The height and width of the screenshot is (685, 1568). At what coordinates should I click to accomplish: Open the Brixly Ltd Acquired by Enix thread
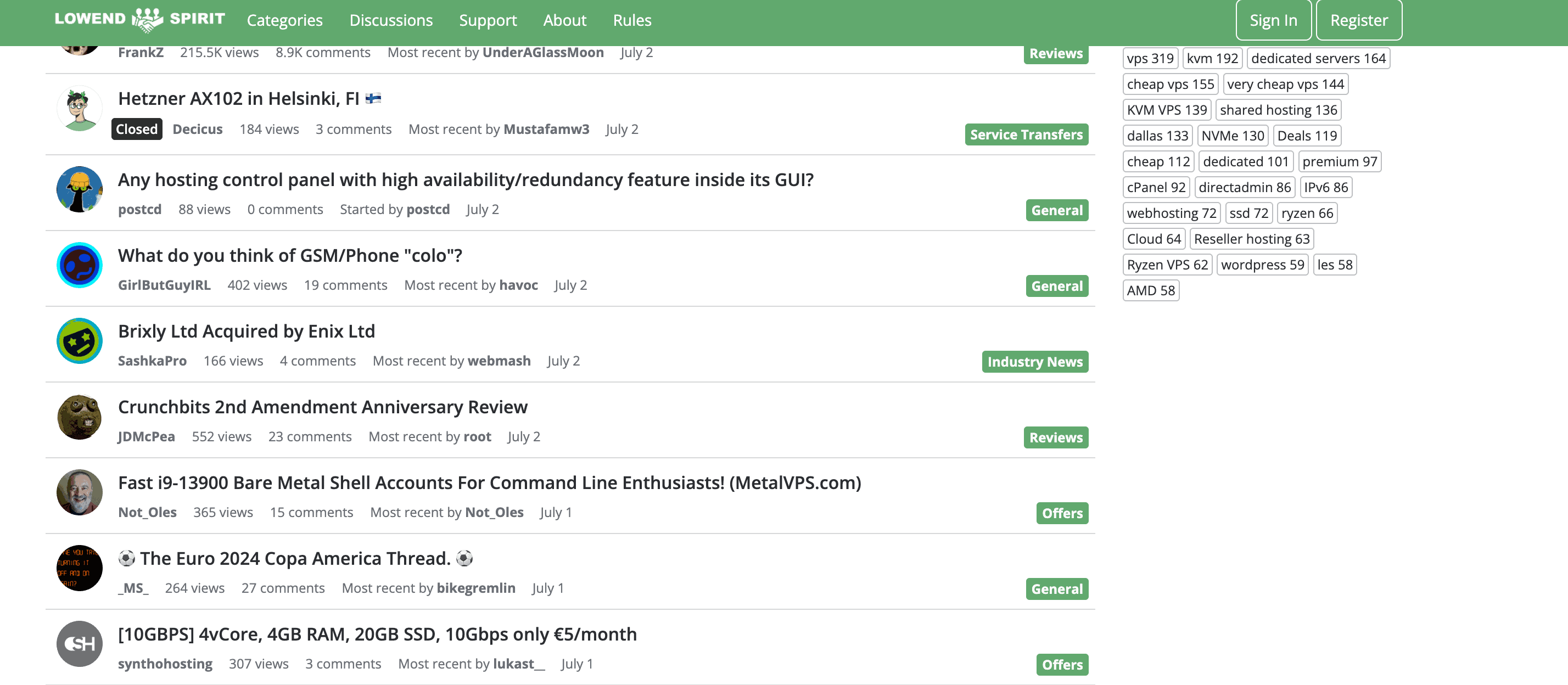click(x=246, y=331)
